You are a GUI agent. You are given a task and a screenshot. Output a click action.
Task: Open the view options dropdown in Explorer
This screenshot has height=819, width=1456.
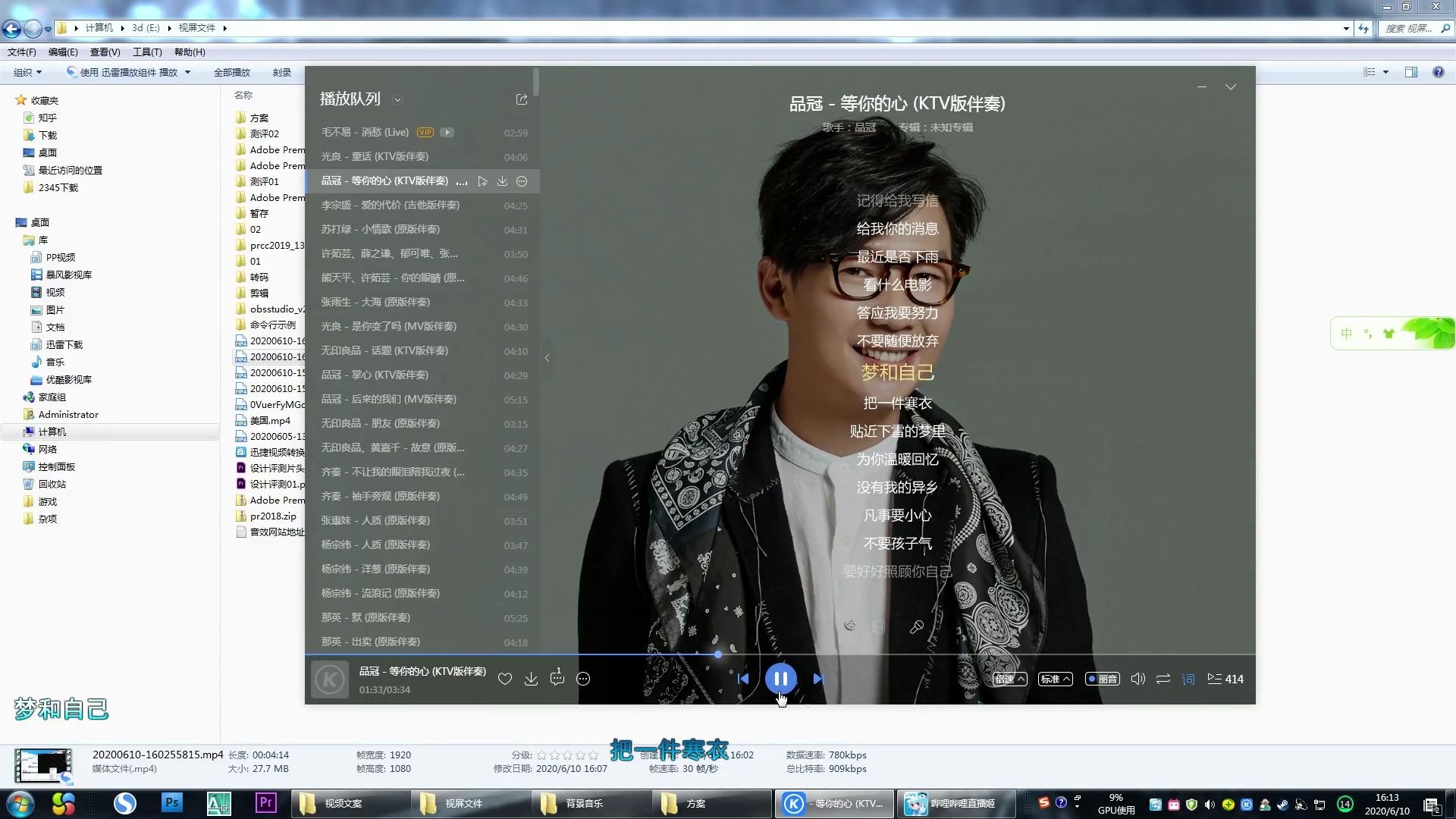1385,72
